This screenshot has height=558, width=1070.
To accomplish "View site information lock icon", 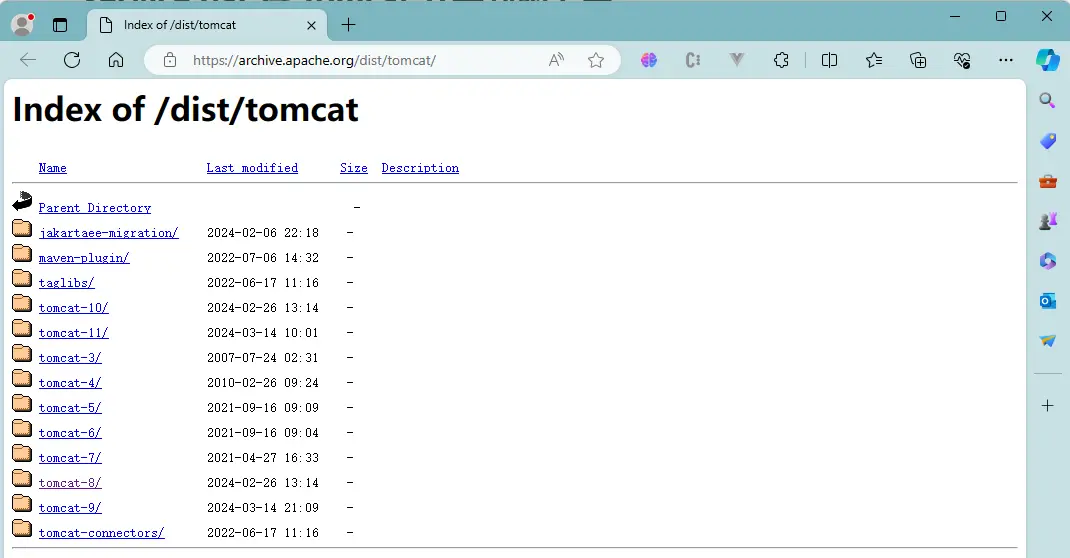I will (x=170, y=60).
